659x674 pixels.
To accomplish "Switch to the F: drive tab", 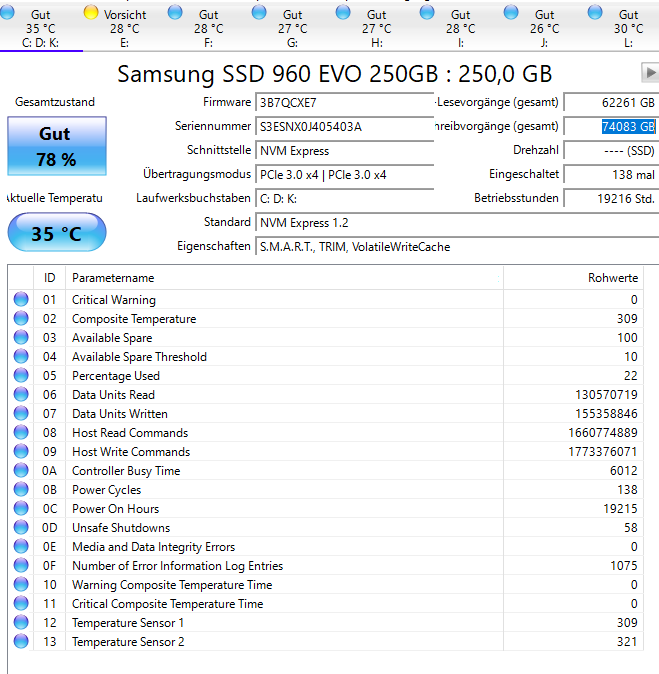I will coord(208,28).
